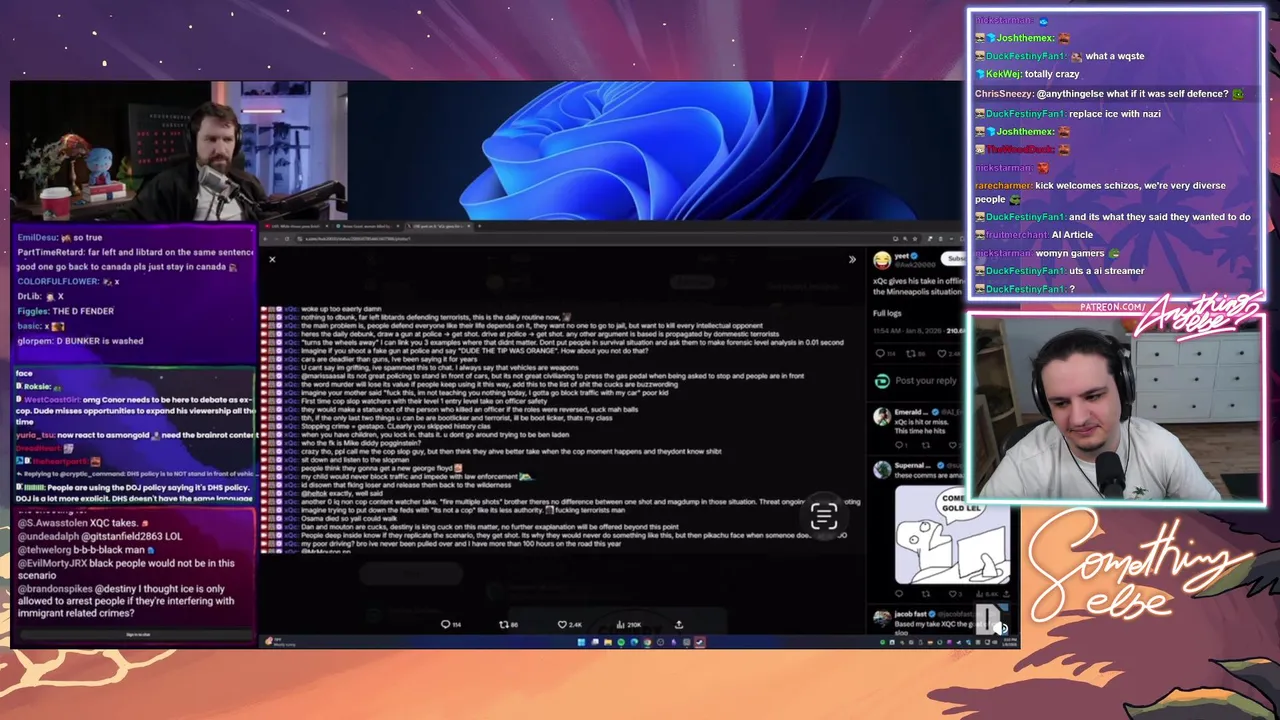Click brandonspikes' @destiny chat comment
Image resolution: width=1280 pixels, height=720 pixels.
tap(127, 601)
